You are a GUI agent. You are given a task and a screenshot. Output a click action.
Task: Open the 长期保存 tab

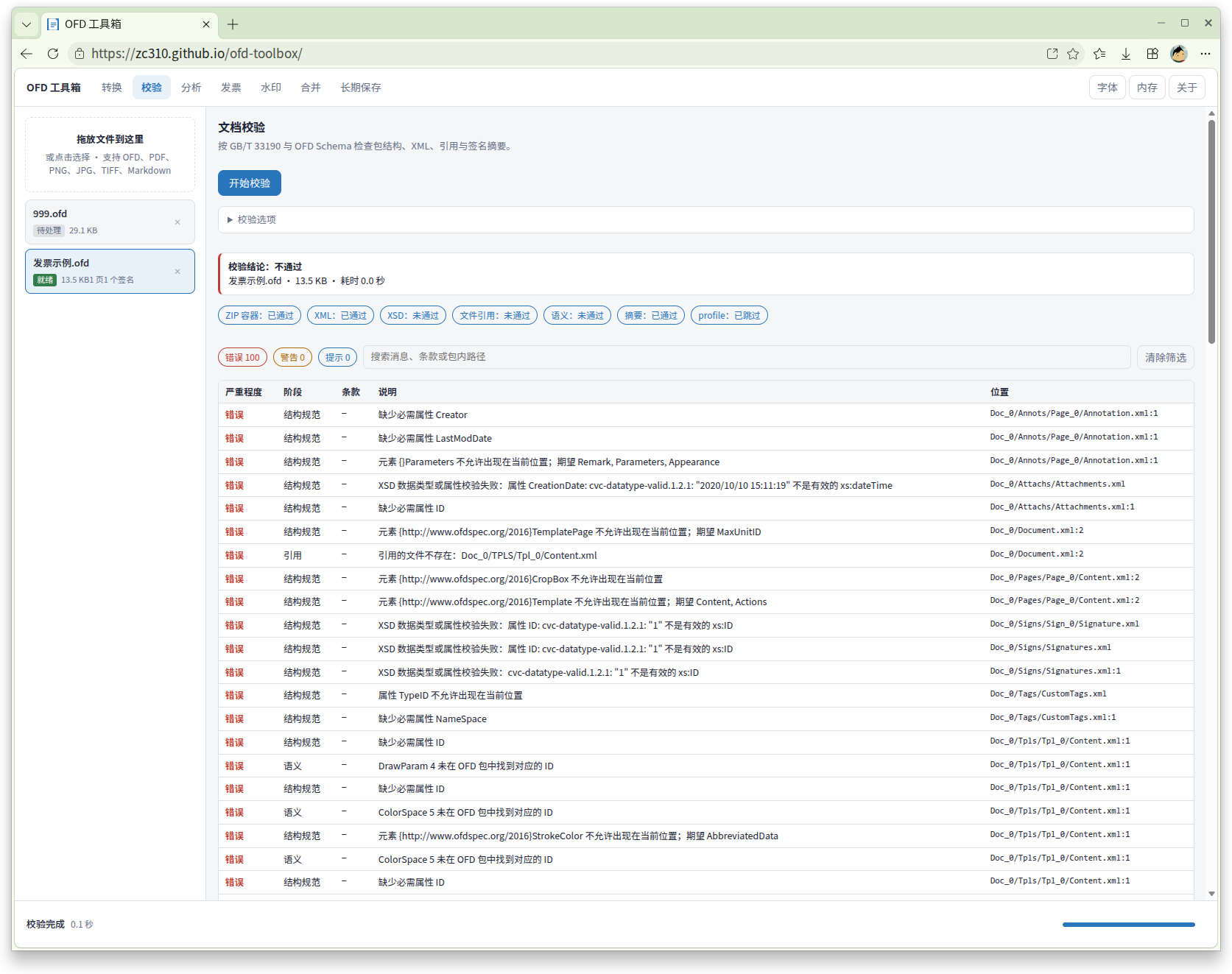(x=361, y=88)
